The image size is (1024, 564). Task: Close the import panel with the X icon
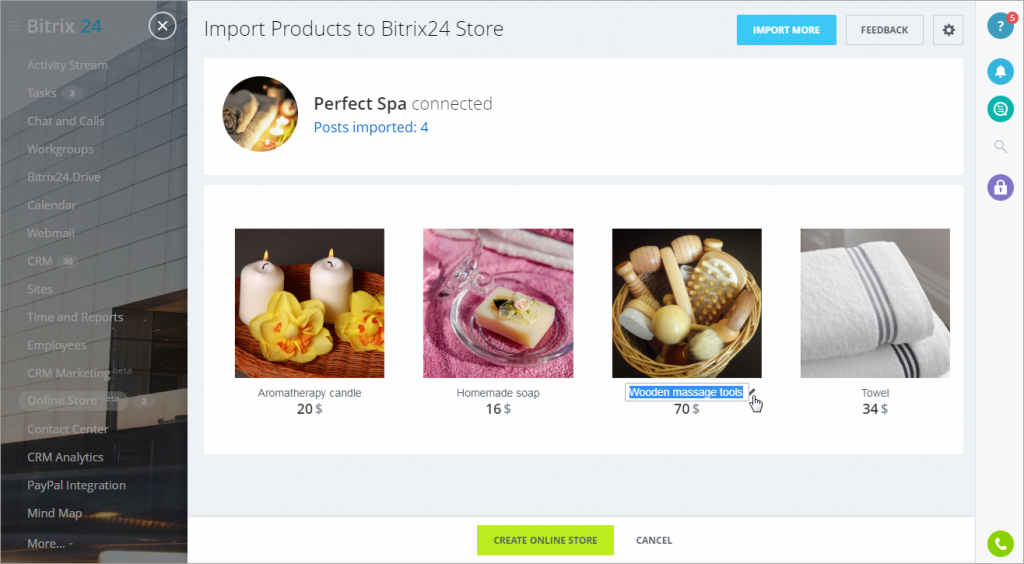coord(163,26)
